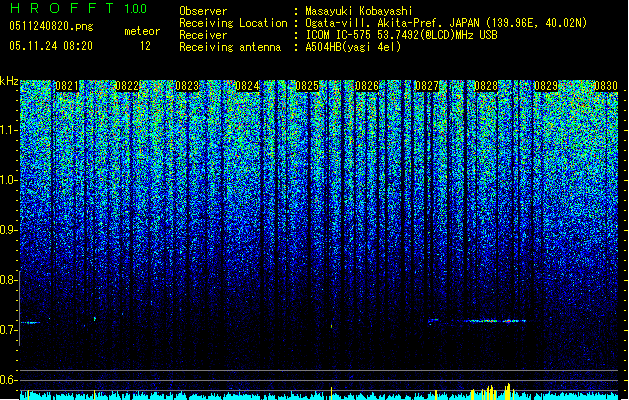629x400 pixels.
Task: Select the meteor count 12
Action: point(145,46)
